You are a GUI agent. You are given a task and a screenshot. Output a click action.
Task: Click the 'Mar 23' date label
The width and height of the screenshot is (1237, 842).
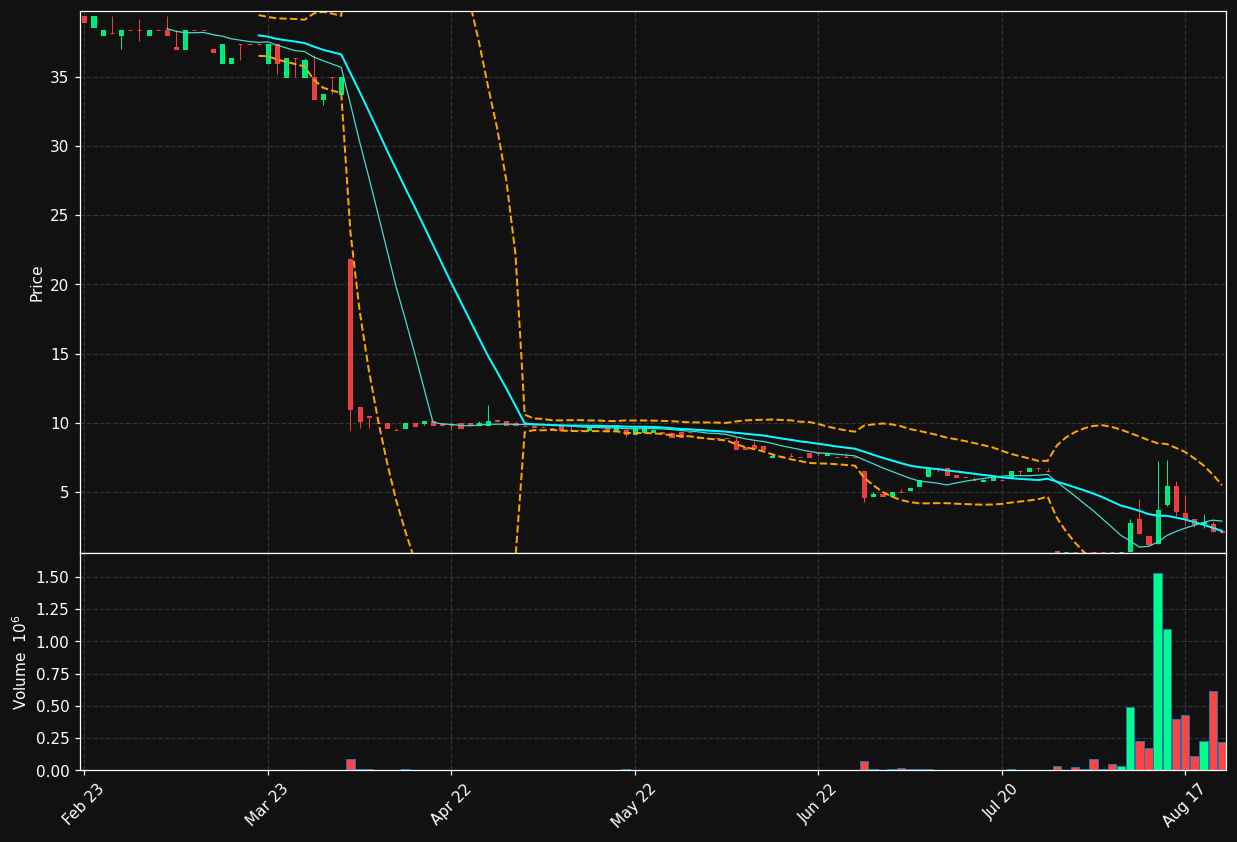[x=266, y=804]
